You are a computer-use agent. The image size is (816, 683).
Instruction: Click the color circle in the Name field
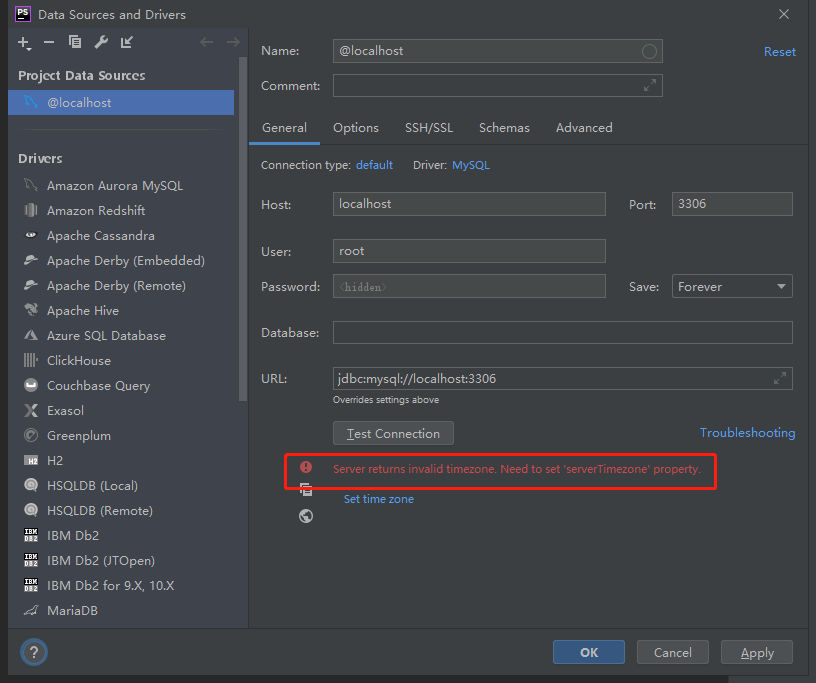tap(649, 51)
